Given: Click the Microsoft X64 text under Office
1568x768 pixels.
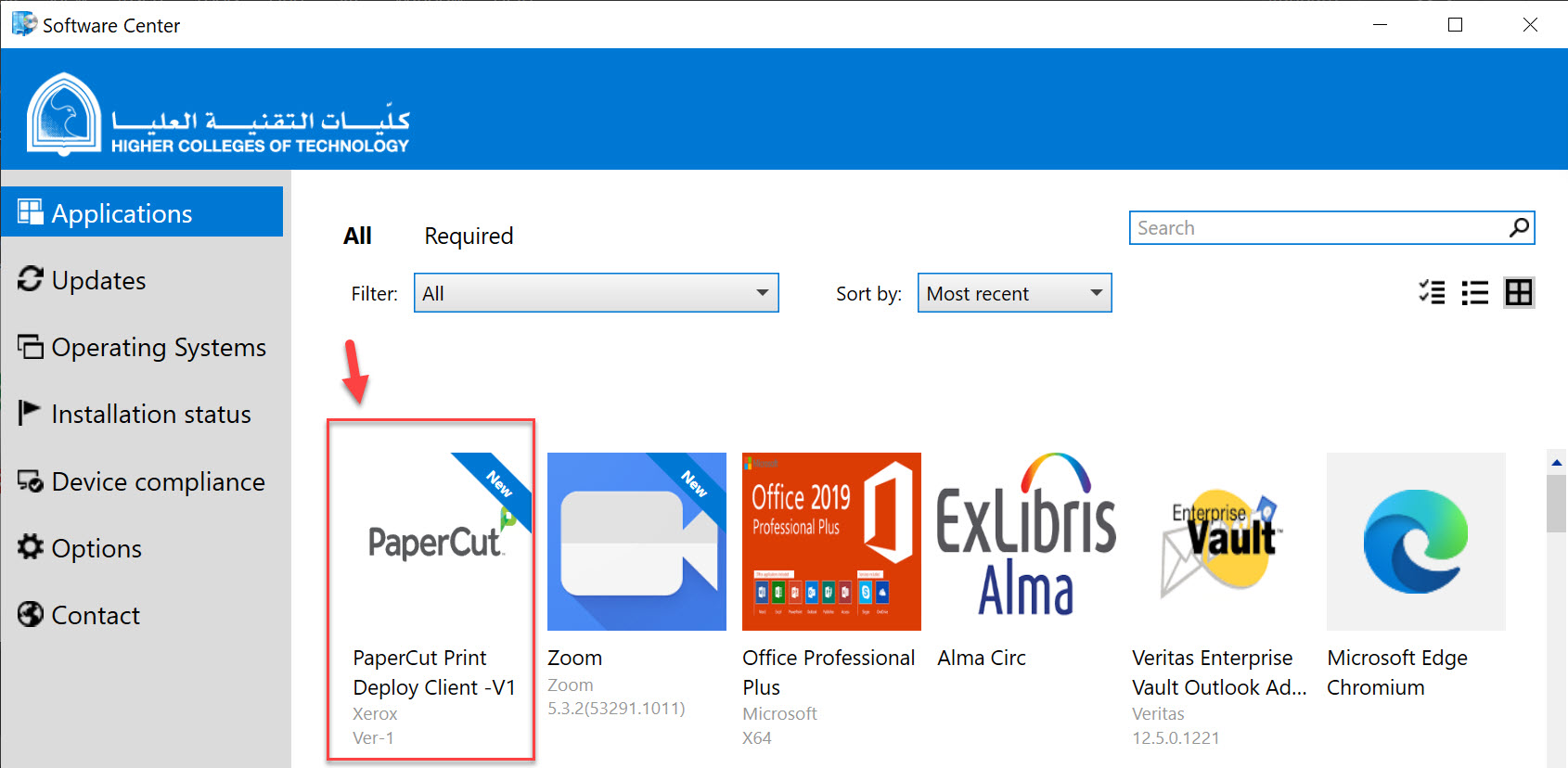Looking at the screenshot, I should pos(757,737).
